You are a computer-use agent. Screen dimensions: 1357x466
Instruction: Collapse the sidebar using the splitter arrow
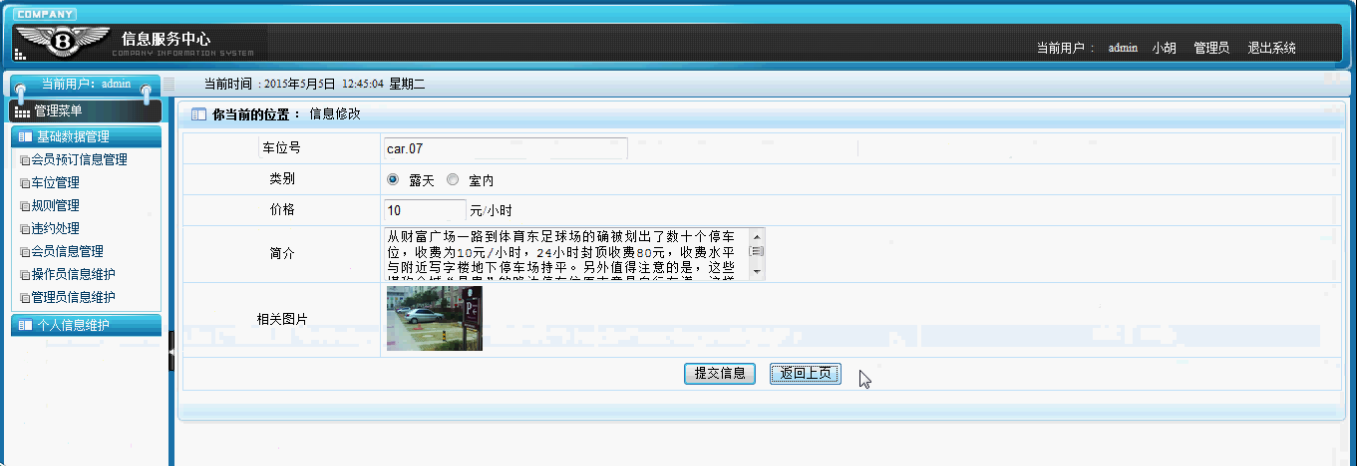click(171, 351)
